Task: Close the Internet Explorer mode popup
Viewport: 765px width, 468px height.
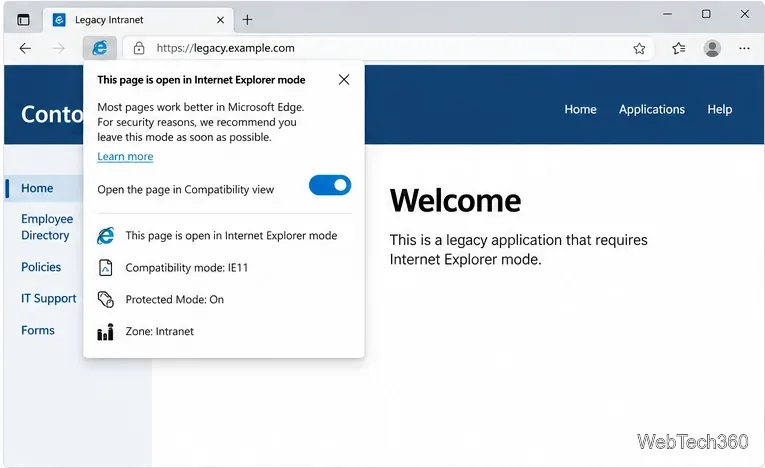Action: [x=344, y=80]
